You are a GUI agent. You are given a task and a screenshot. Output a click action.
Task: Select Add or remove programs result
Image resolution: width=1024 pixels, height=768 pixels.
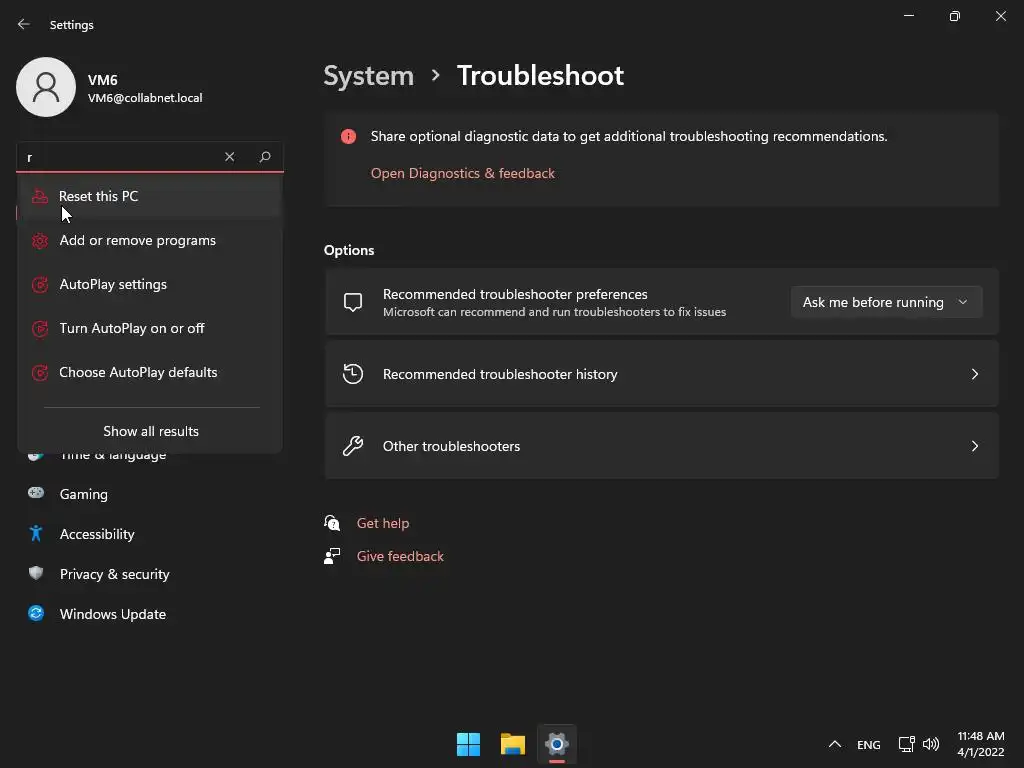pos(150,240)
